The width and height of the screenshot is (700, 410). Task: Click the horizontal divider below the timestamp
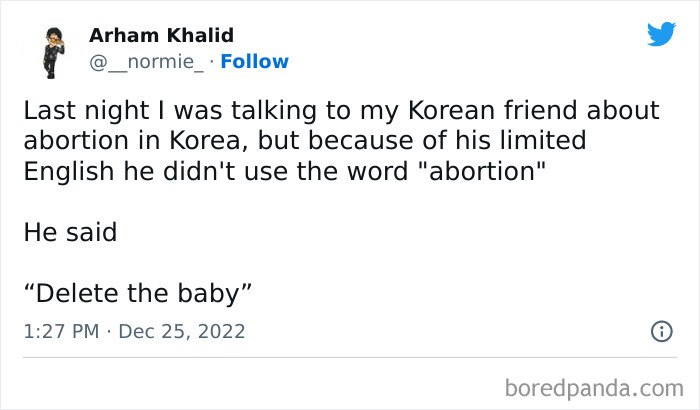point(350,358)
